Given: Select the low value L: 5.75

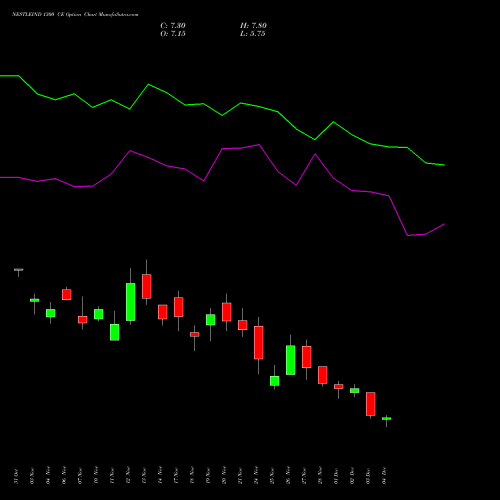Looking at the screenshot, I should (x=253, y=34).
